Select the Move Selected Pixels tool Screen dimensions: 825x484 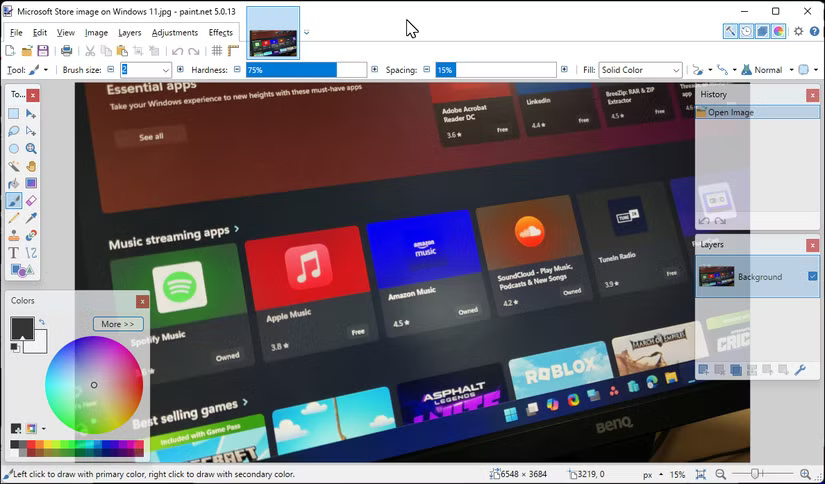click(31, 114)
